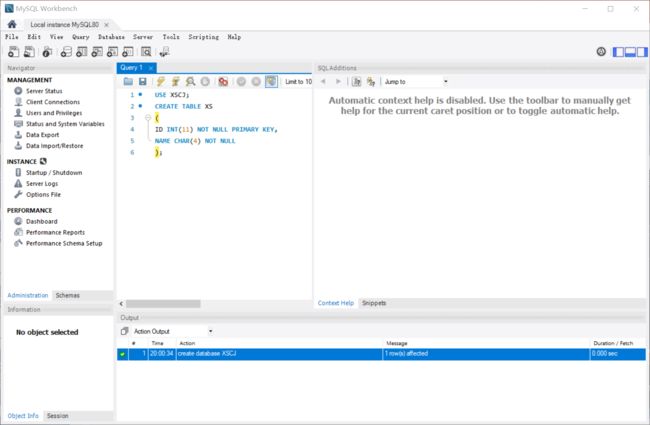Screen dimensions: 650x425
Task: Search table data toolbar icon
Action: click(x=146, y=52)
